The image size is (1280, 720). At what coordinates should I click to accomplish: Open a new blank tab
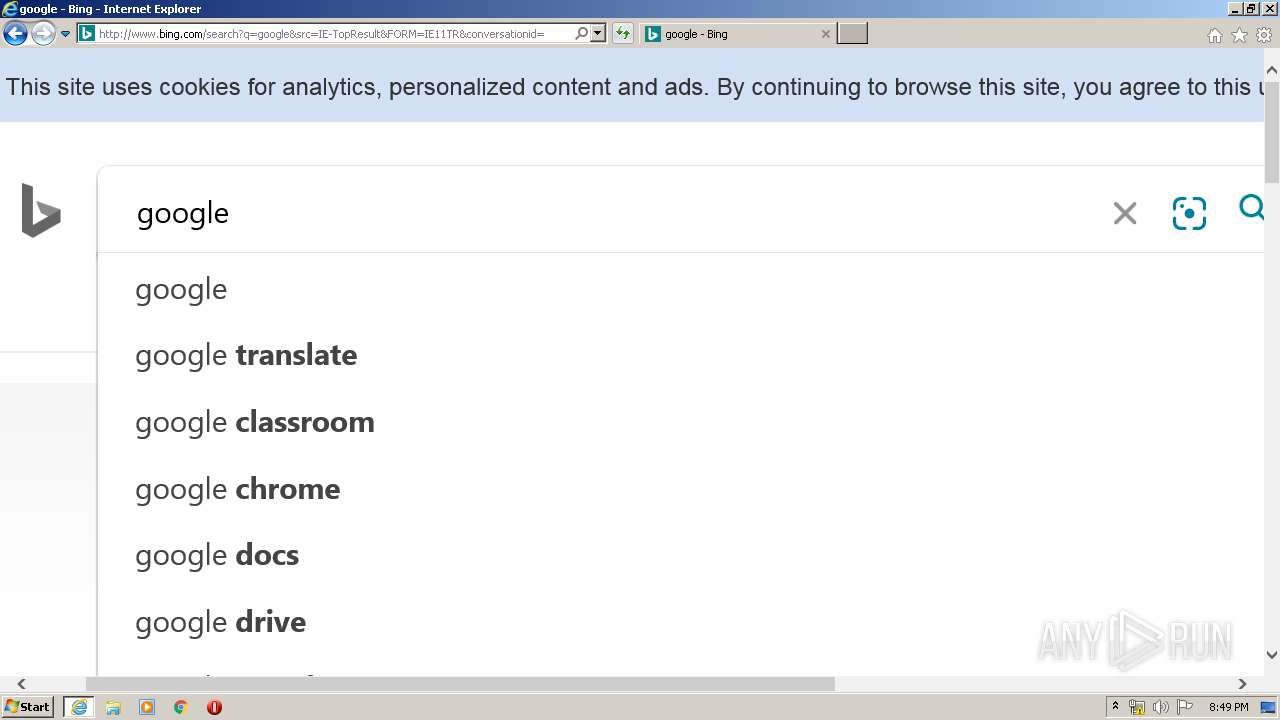point(852,34)
